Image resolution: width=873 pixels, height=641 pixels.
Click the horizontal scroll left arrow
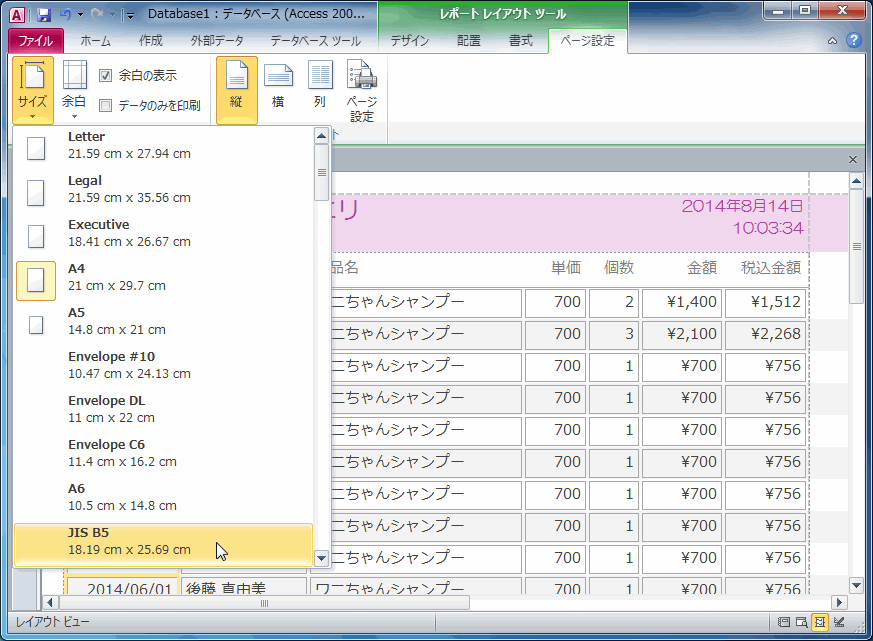click(x=50, y=603)
